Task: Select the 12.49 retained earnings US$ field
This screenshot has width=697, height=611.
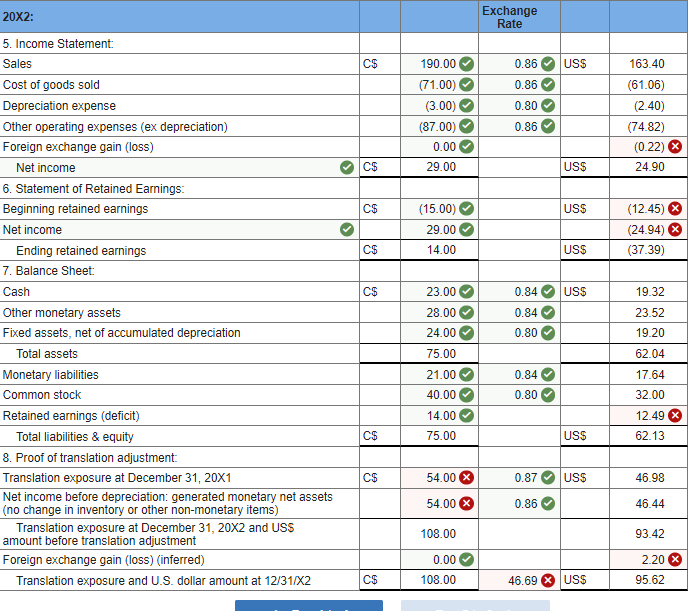Action: pos(648,415)
